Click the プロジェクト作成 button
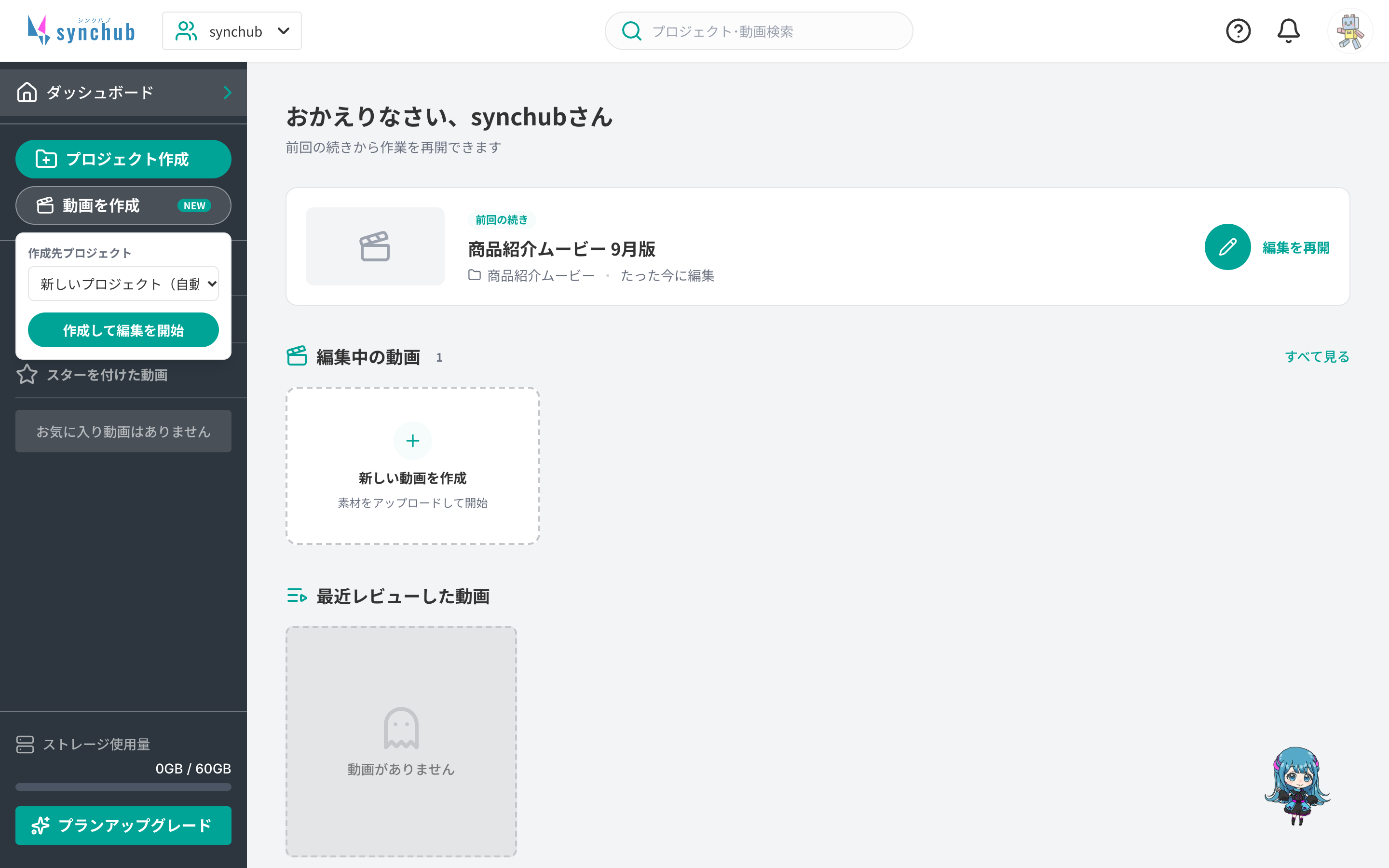 point(123,159)
